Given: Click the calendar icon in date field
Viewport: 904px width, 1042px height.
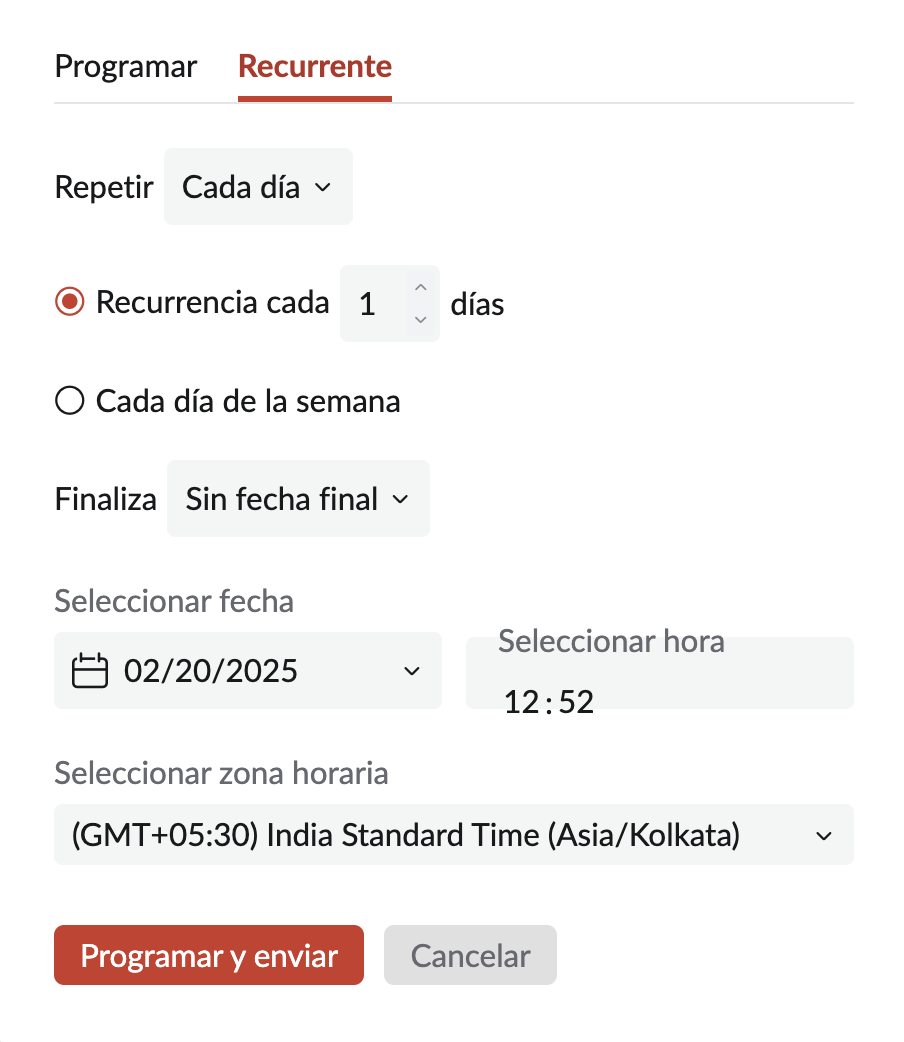Looking at the screenshot, I should [x=90, y=671].
